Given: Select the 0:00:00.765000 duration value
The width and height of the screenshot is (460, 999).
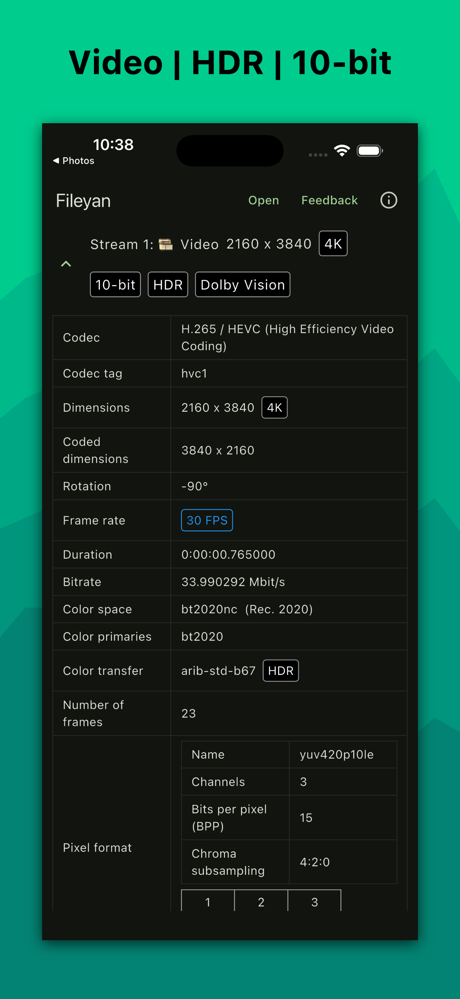Looking at the screenshot, I should 229,555.
